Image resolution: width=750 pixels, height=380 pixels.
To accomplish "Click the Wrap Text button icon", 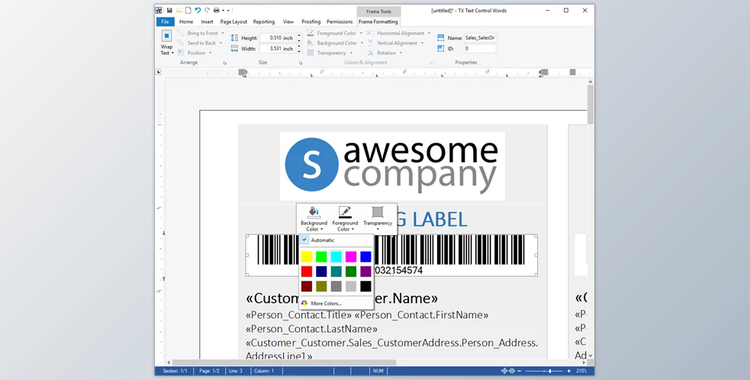I will click(x=166, y=36).
